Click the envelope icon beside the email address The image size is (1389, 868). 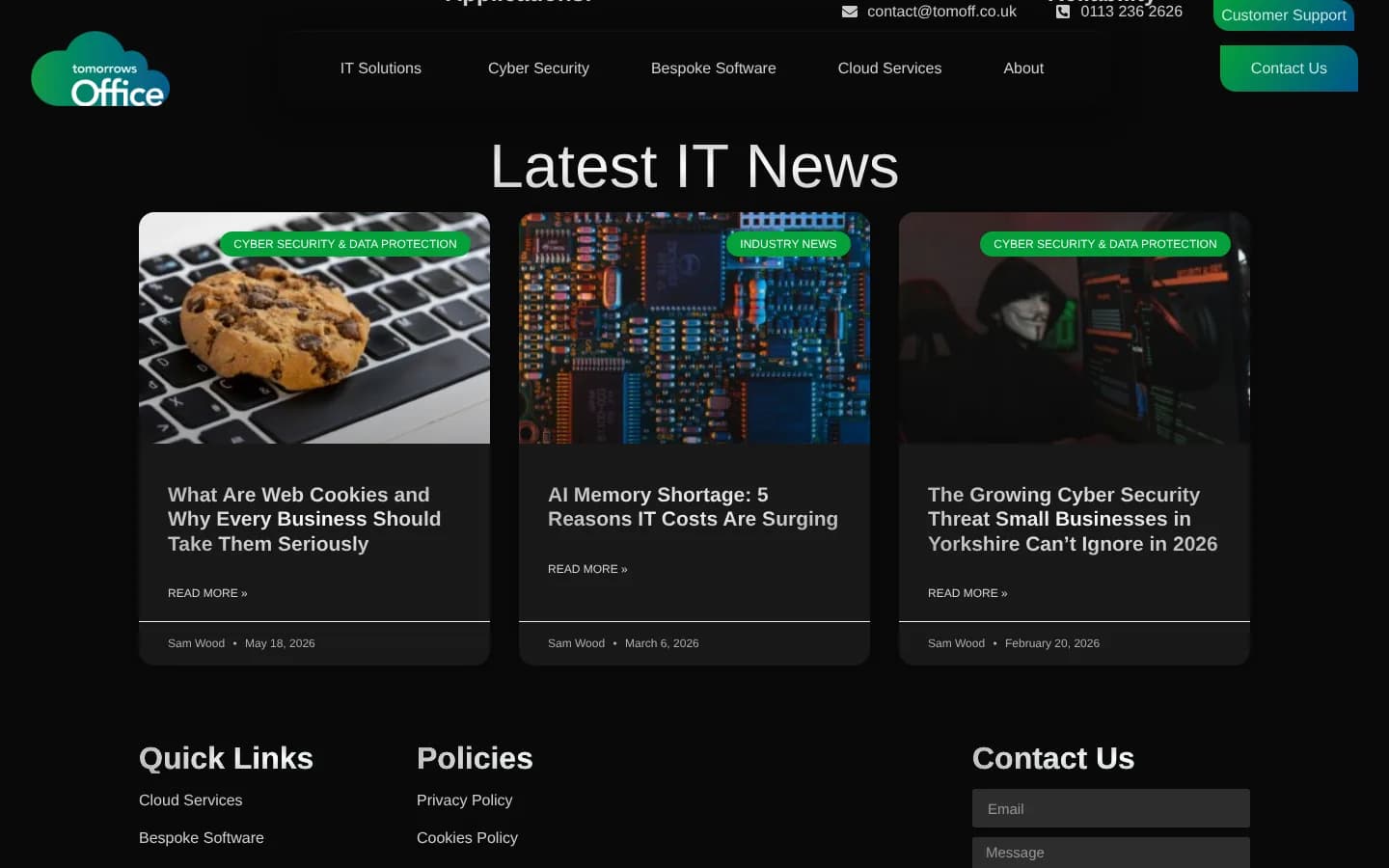(850, 12)
